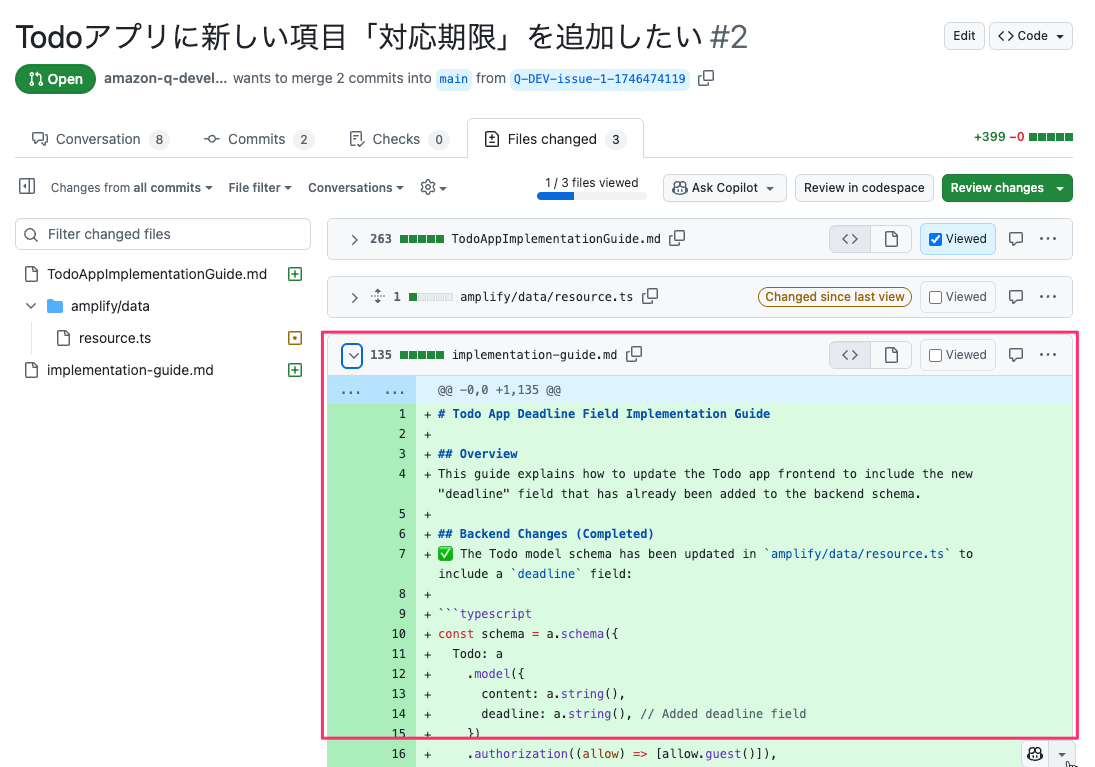Image resolution: width=1095 pixels, height=767 pixels.
Task: Show rich diff for implementation-guide.md
Action: [x=891, y=355]
